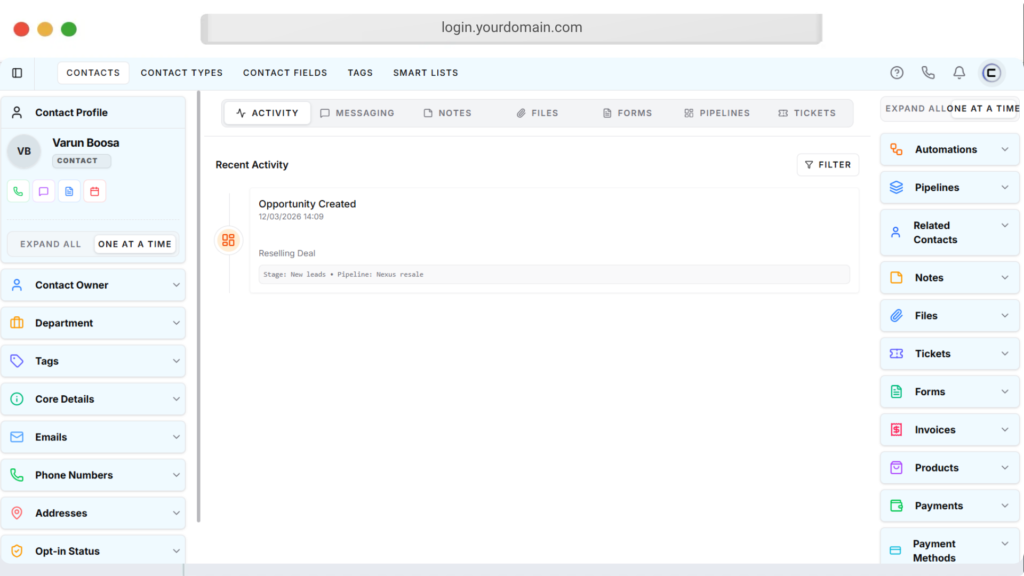Switch to the Messaging tab

click(x=357, y=113)
